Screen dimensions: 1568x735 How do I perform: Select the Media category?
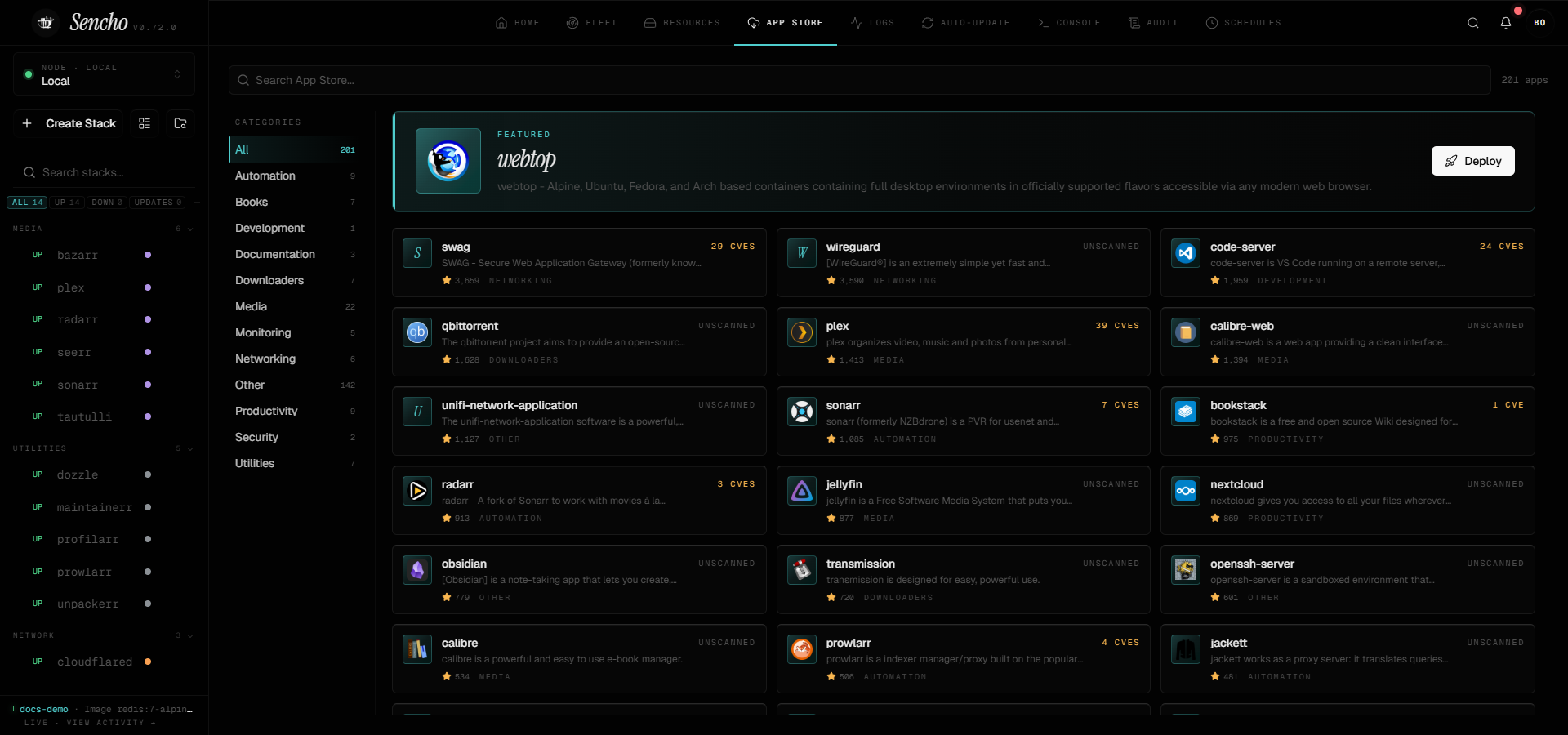tap(296, 306)
